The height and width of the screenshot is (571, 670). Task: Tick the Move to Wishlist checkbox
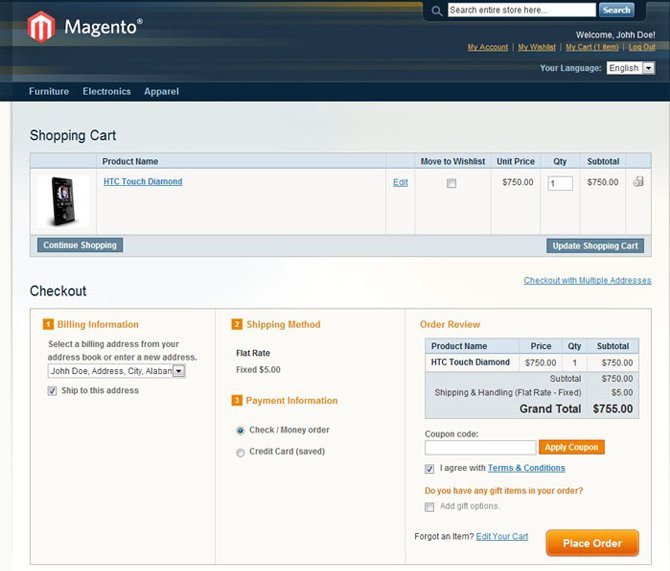(x=451, y=183)
